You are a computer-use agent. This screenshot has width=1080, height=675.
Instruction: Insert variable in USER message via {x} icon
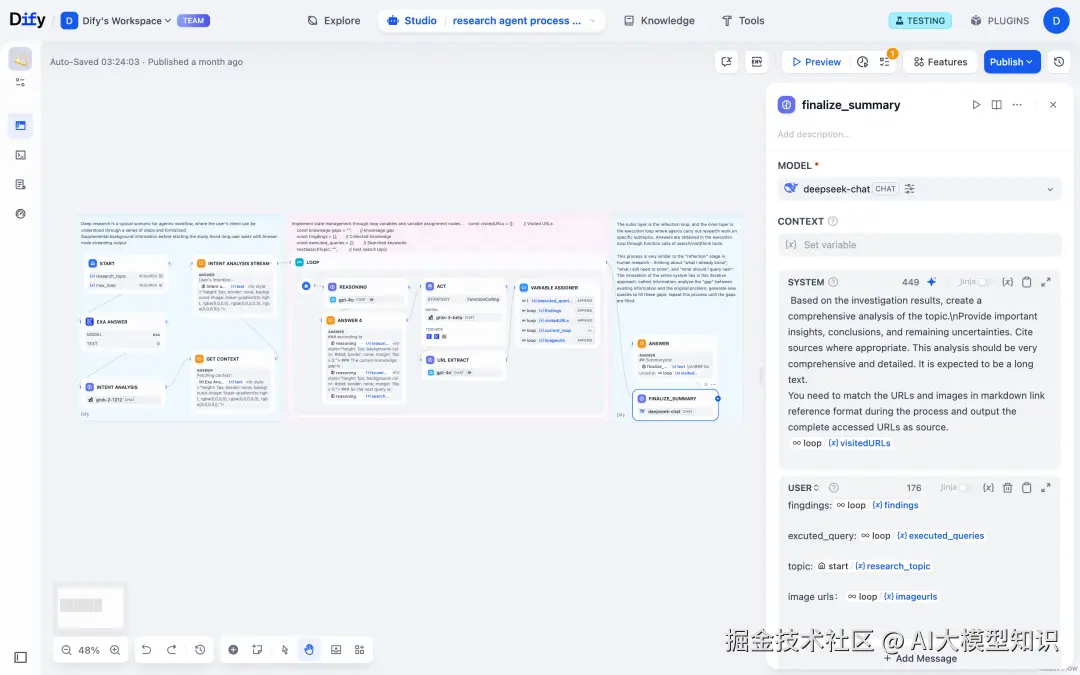click(x=988, y=488)
